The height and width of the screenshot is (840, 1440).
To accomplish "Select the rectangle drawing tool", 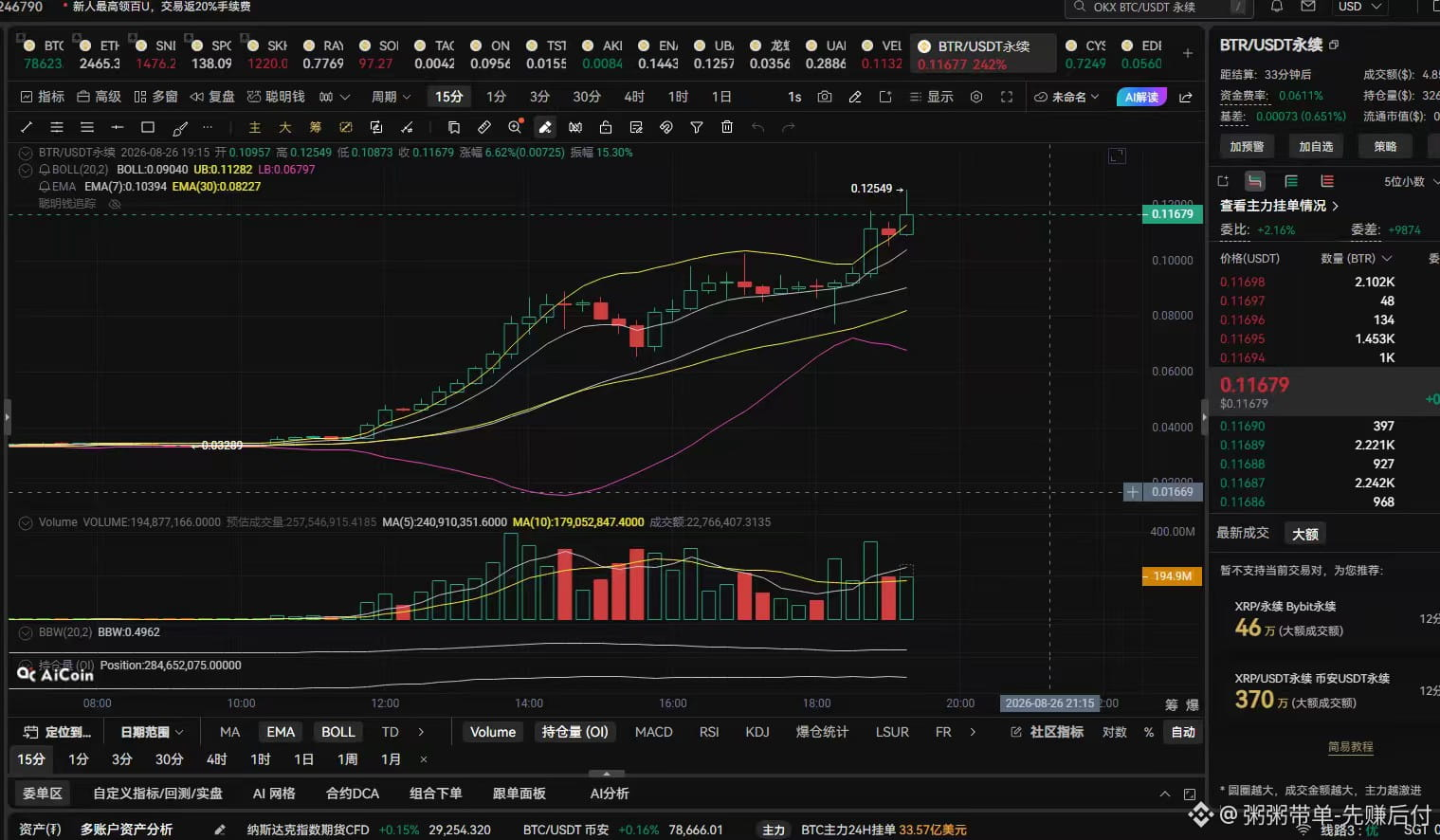I will click(148, 127).
